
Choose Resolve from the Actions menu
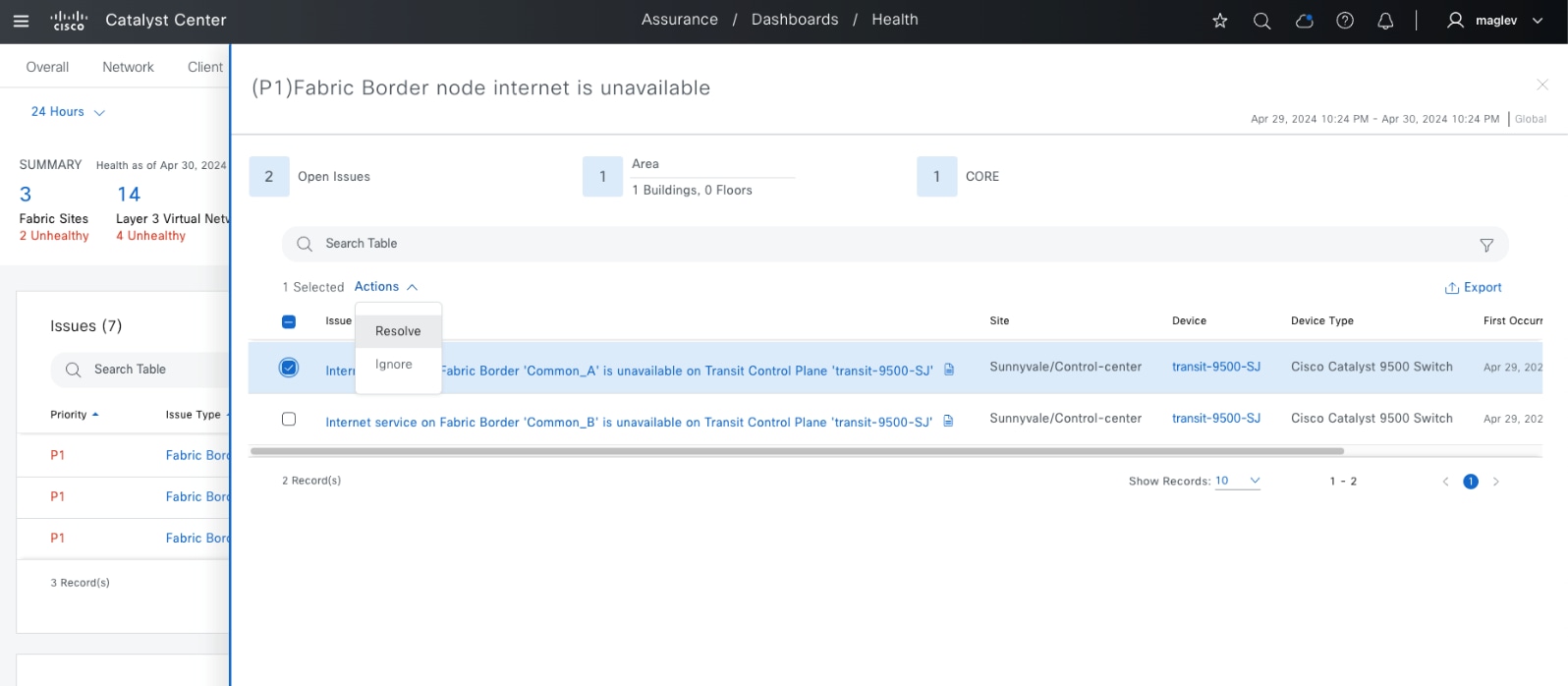click(398, 331)
